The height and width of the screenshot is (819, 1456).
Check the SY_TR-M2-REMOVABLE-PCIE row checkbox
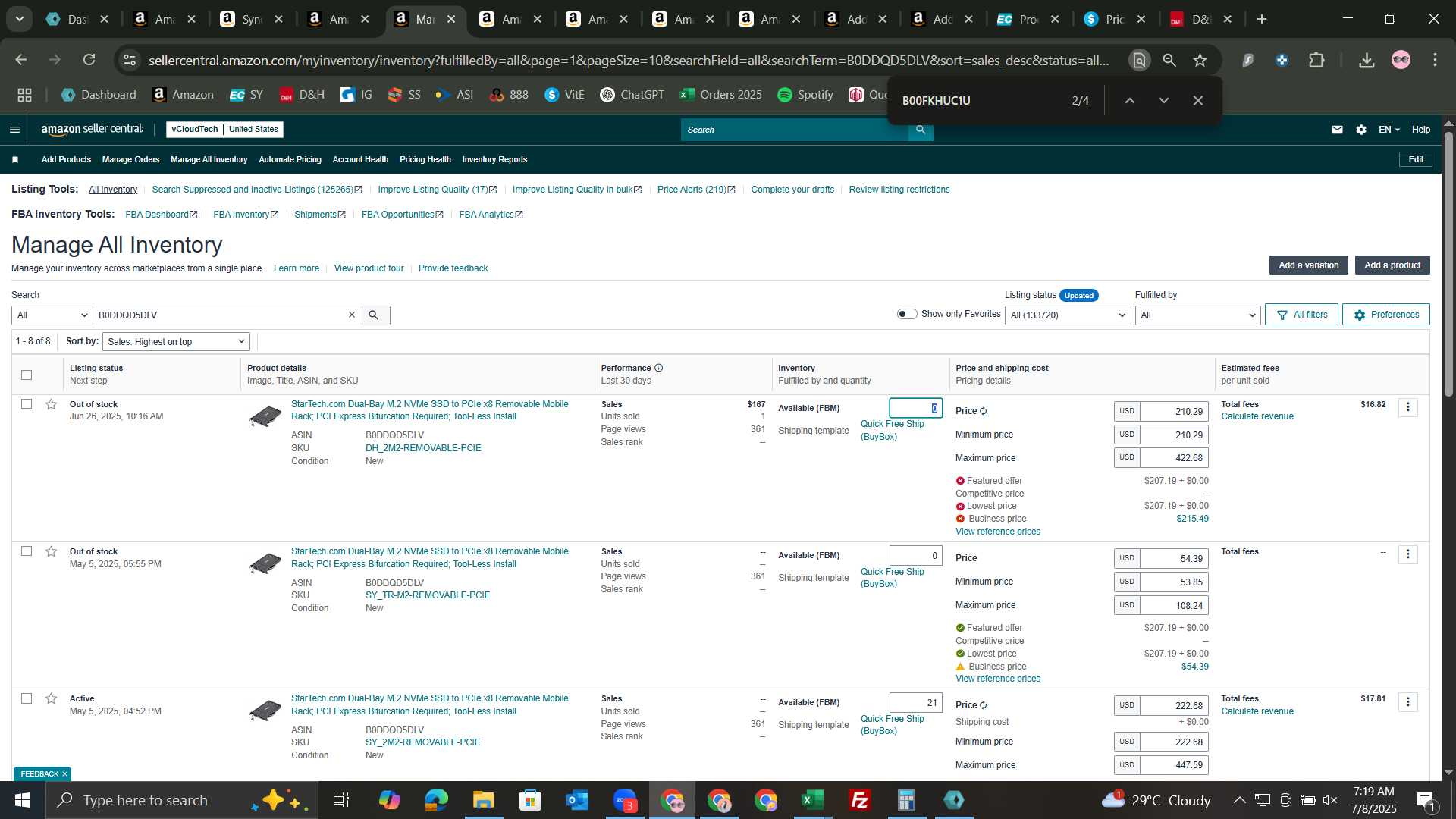27,551
